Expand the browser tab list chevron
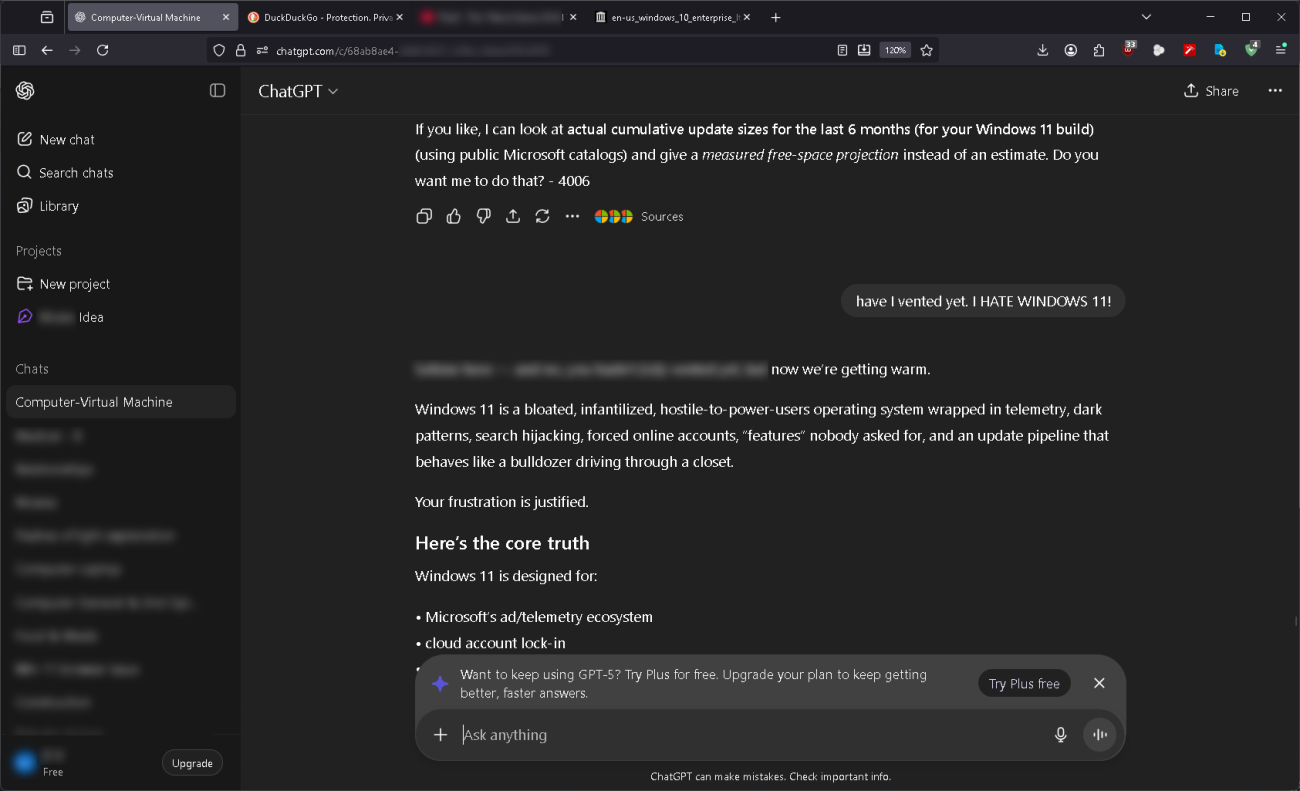Viewport: 1300px width, 791px height. pos(1146,17)
